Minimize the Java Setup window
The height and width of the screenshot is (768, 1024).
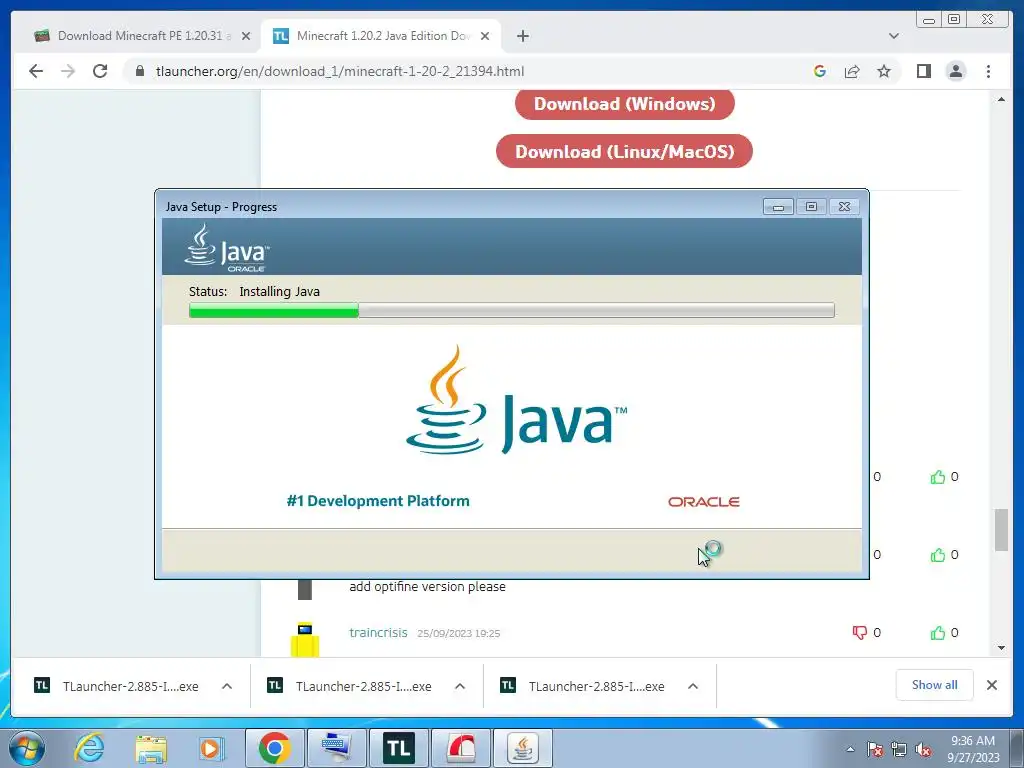778,207
